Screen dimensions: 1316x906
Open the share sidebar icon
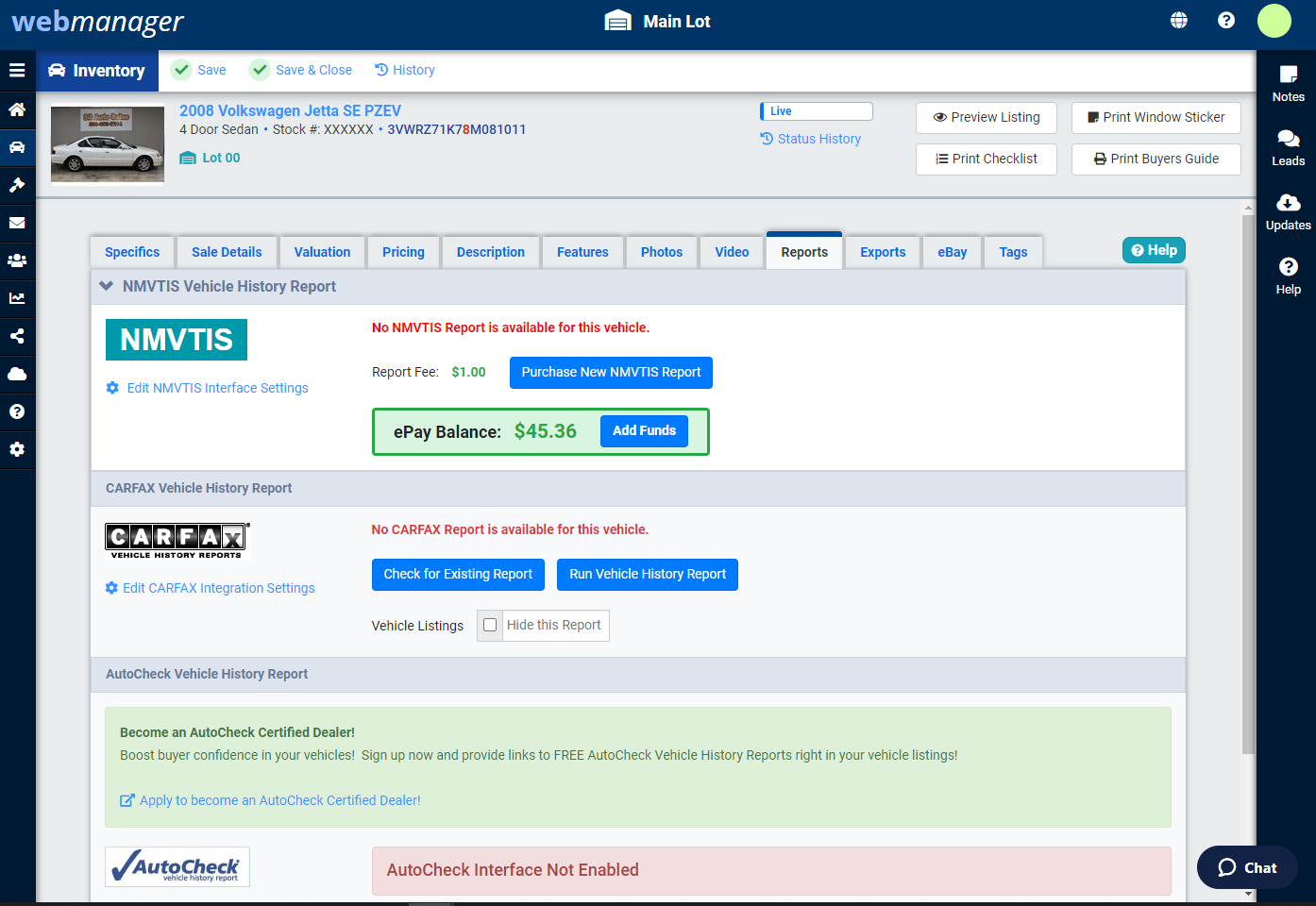[17, 336]
